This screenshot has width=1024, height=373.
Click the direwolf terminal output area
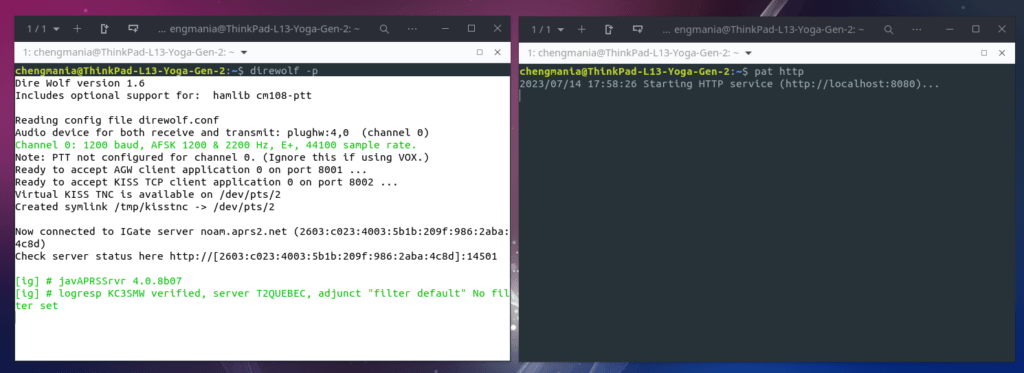[263, 218]
